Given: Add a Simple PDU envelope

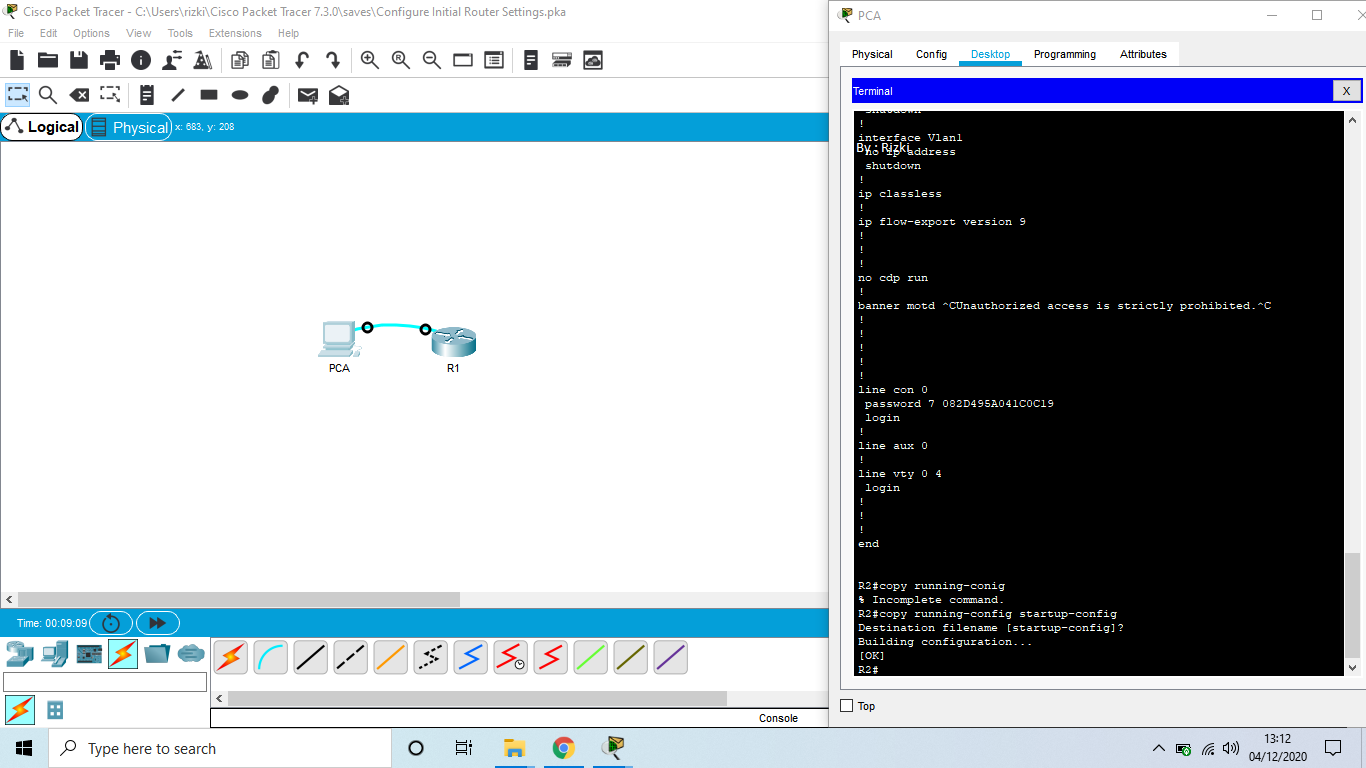Looking at the screenshot, I should (x=308, y=95).
